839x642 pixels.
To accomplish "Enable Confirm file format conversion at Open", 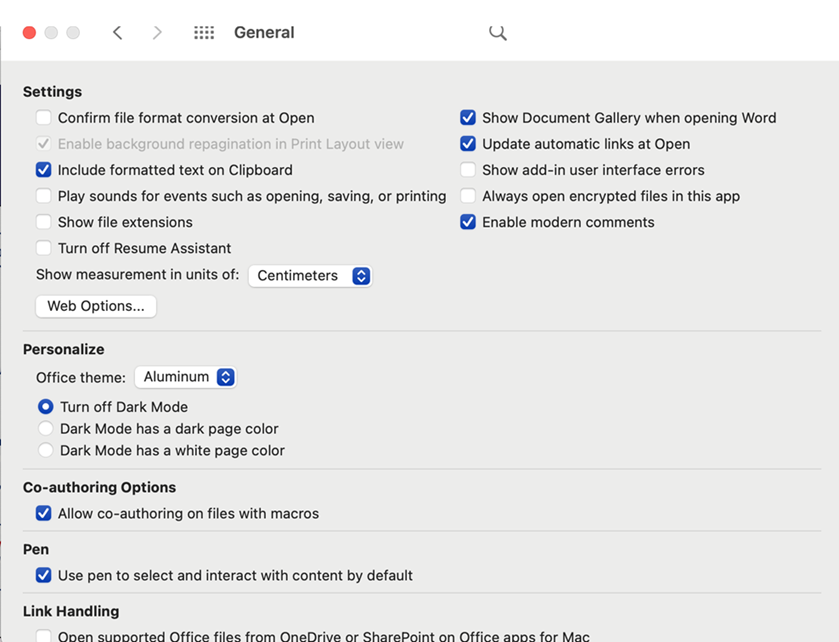I will [44, 118].
